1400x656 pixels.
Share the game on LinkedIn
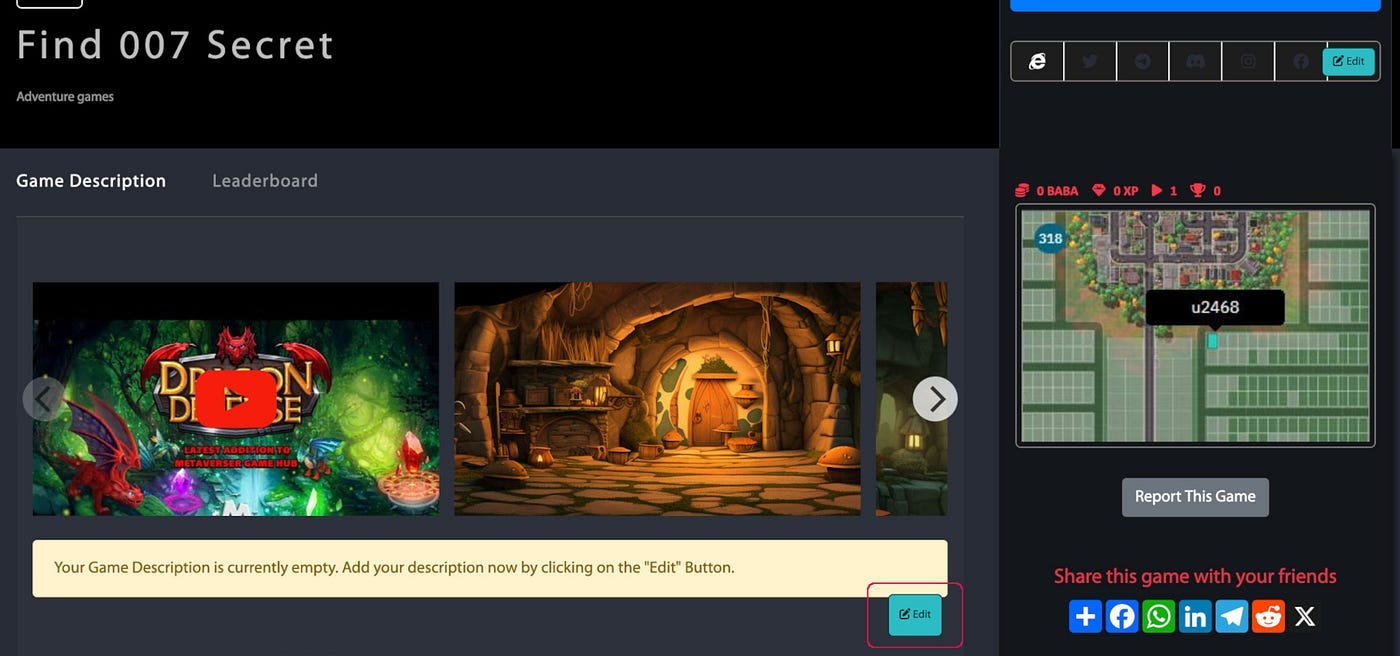pos(1195,616)
